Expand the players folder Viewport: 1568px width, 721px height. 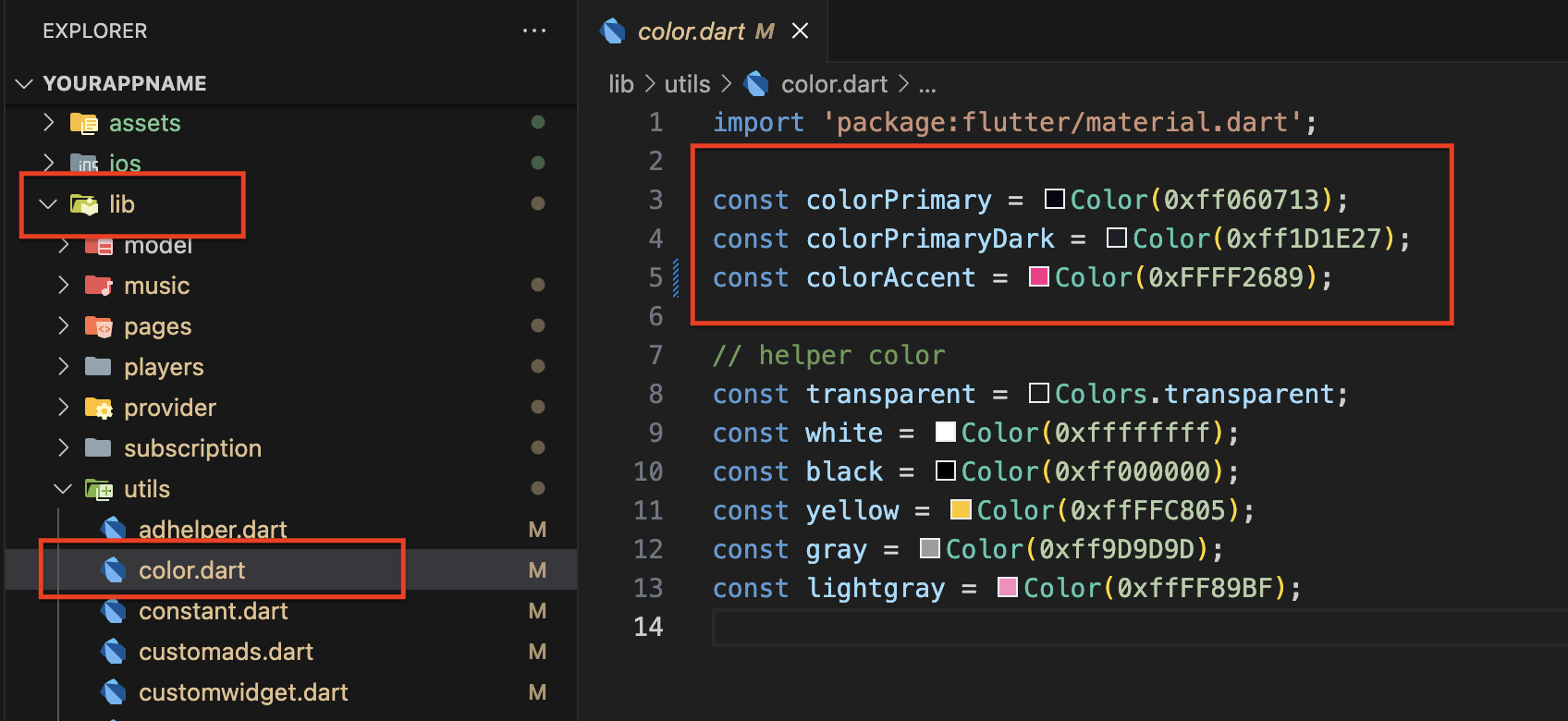(x=64, y=367)
